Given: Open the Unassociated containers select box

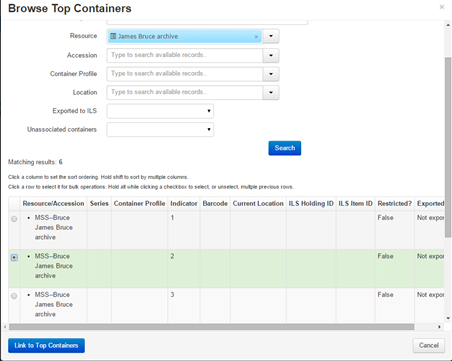Looking at the screenshot, I should [x=160, y=130].
